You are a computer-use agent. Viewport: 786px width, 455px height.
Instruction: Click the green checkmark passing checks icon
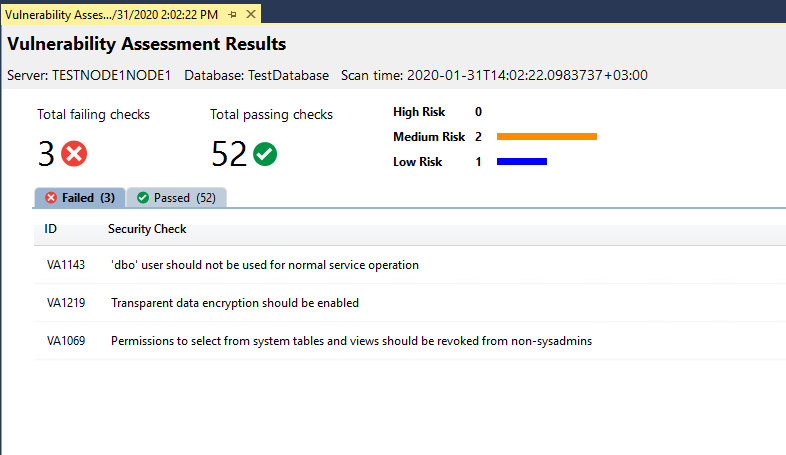(265, 154)
